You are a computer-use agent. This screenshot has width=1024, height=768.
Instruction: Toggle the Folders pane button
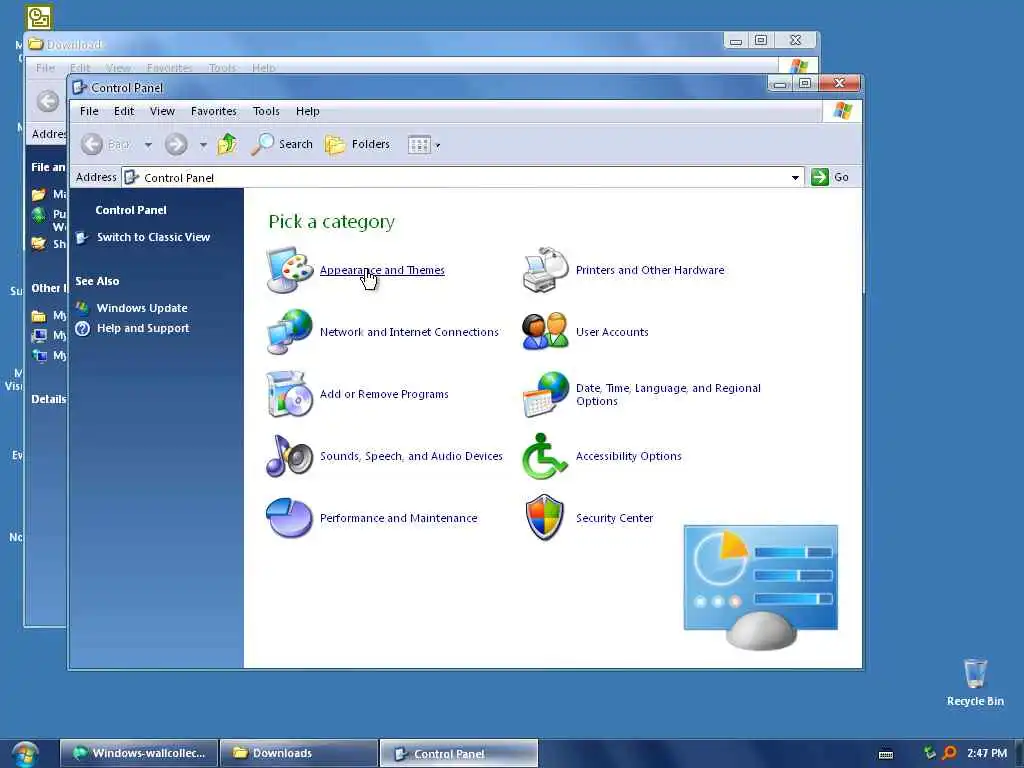(x=357, y=144)
